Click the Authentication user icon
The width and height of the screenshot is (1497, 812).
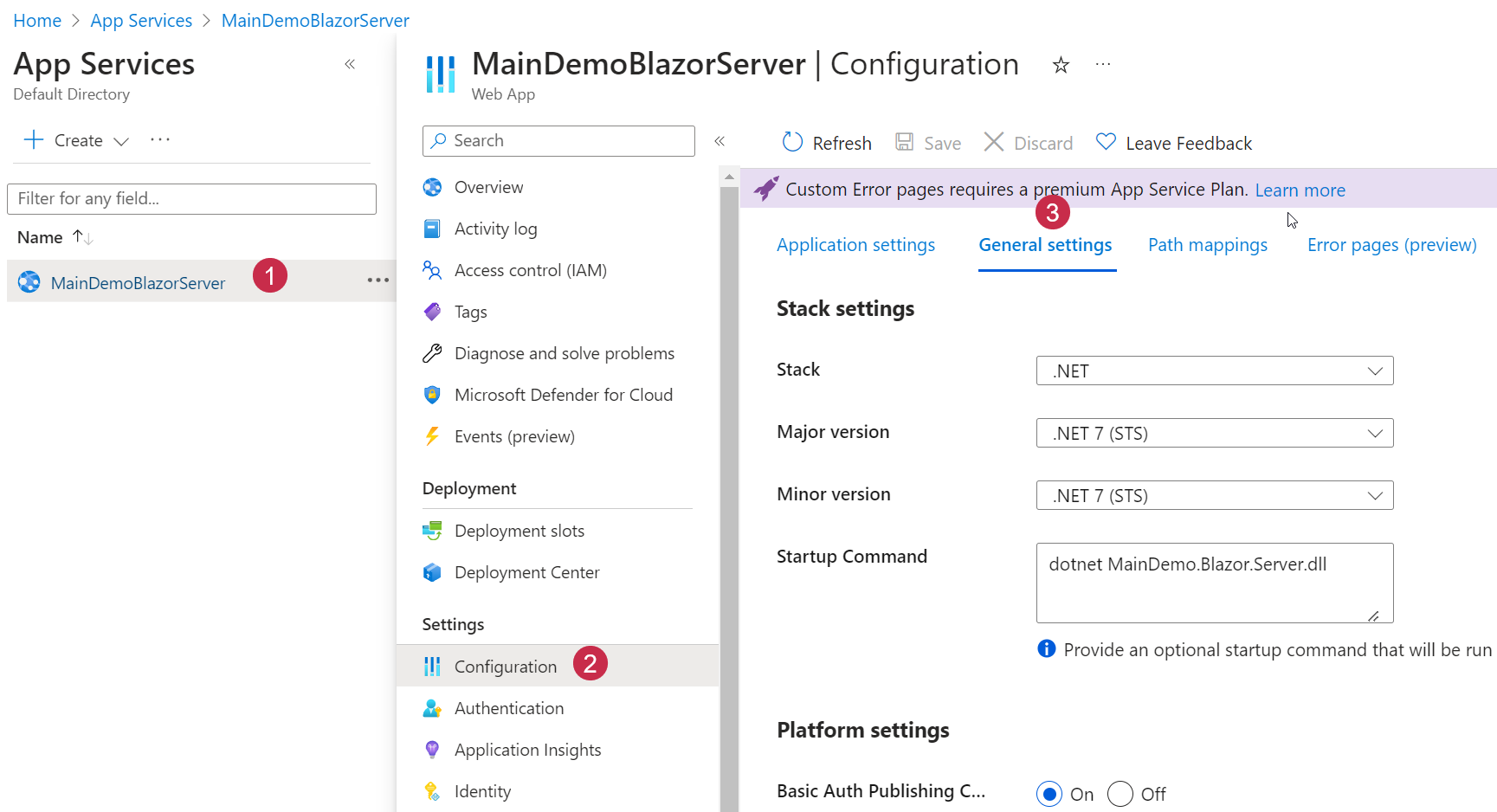click(x=432, y=708)
